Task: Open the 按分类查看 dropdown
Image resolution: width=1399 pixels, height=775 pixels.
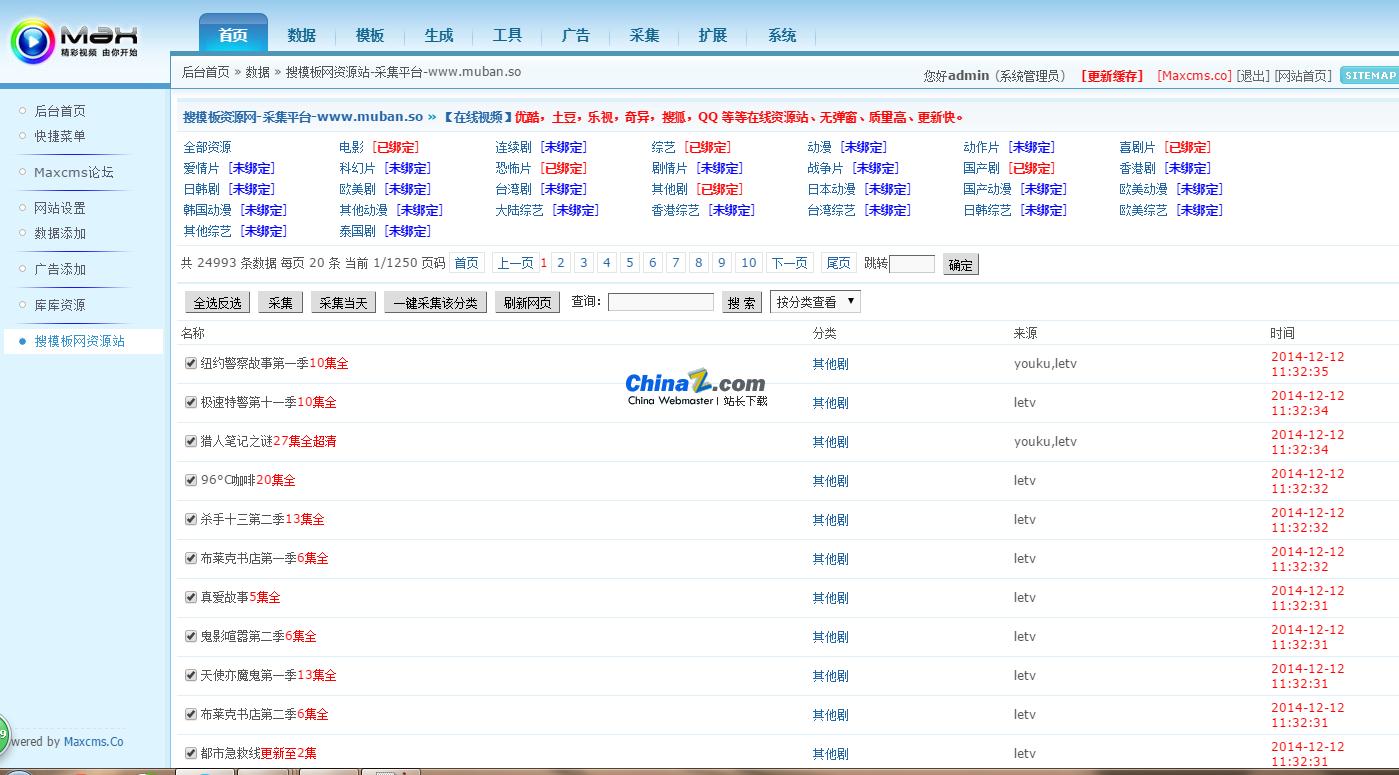Action: coord(815,302)
